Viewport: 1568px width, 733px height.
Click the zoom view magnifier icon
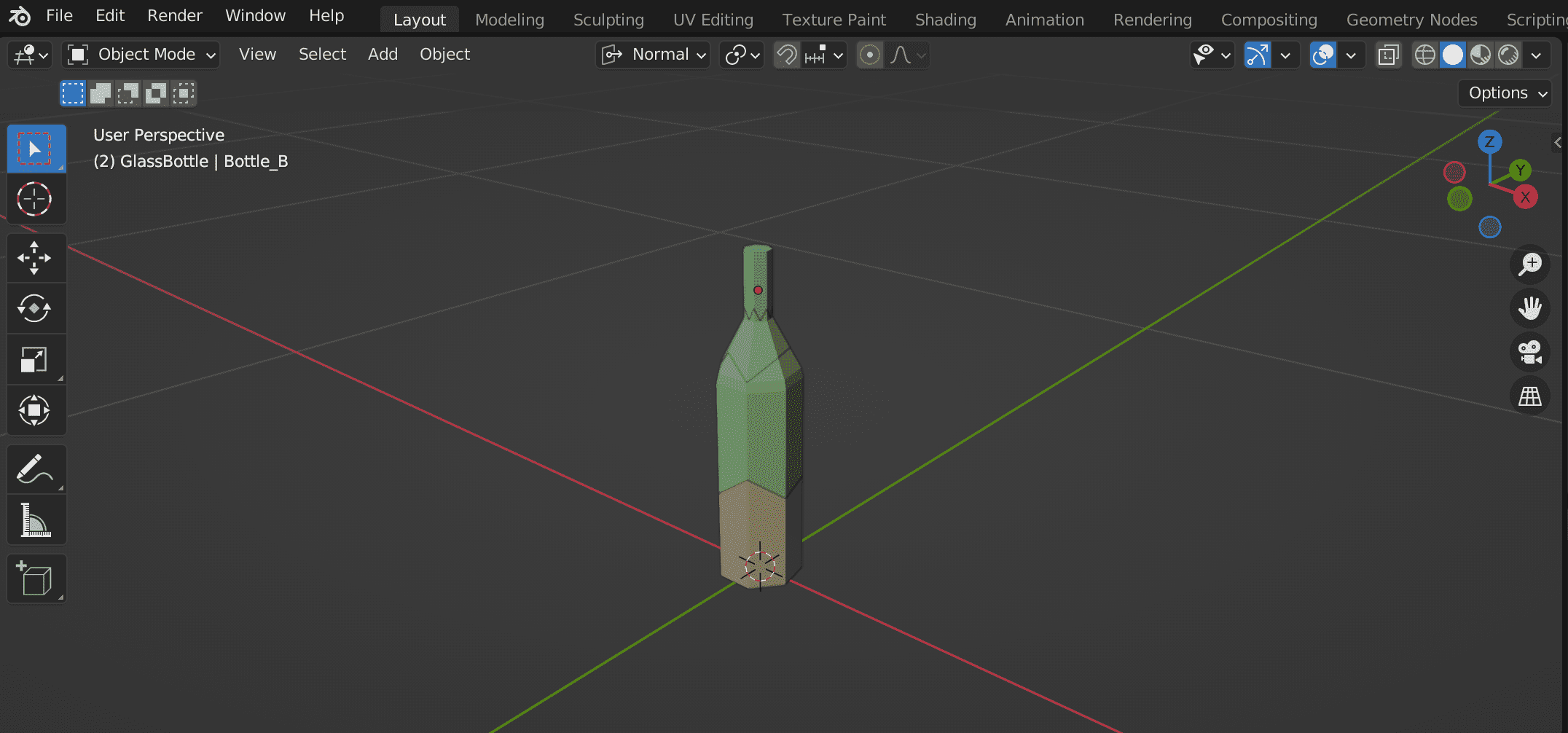(x=1529, y=264)
